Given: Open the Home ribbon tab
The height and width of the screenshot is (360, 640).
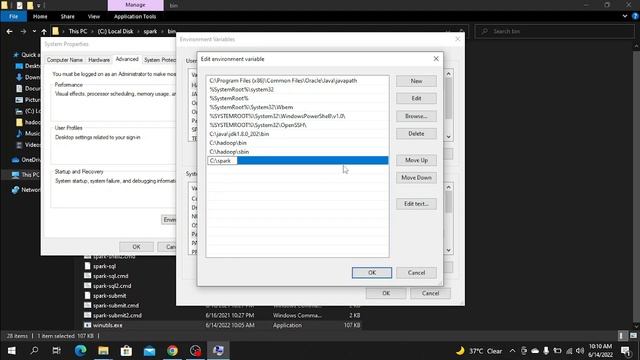Looking at the screenshot, I should coord(40,16).
